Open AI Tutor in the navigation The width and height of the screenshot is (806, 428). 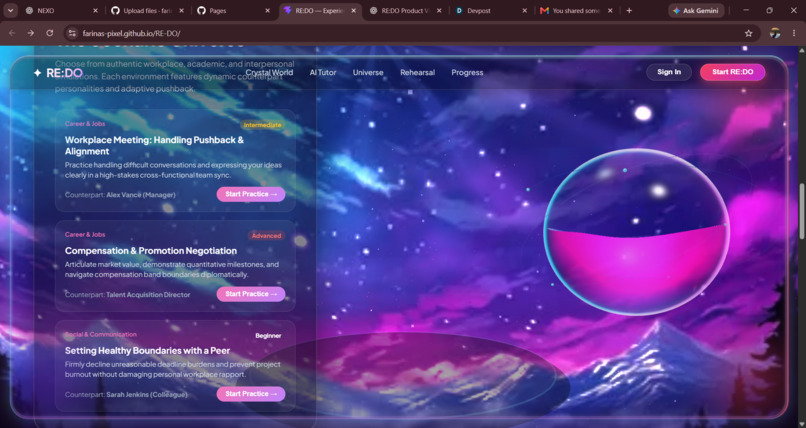[x=323, y=72]
